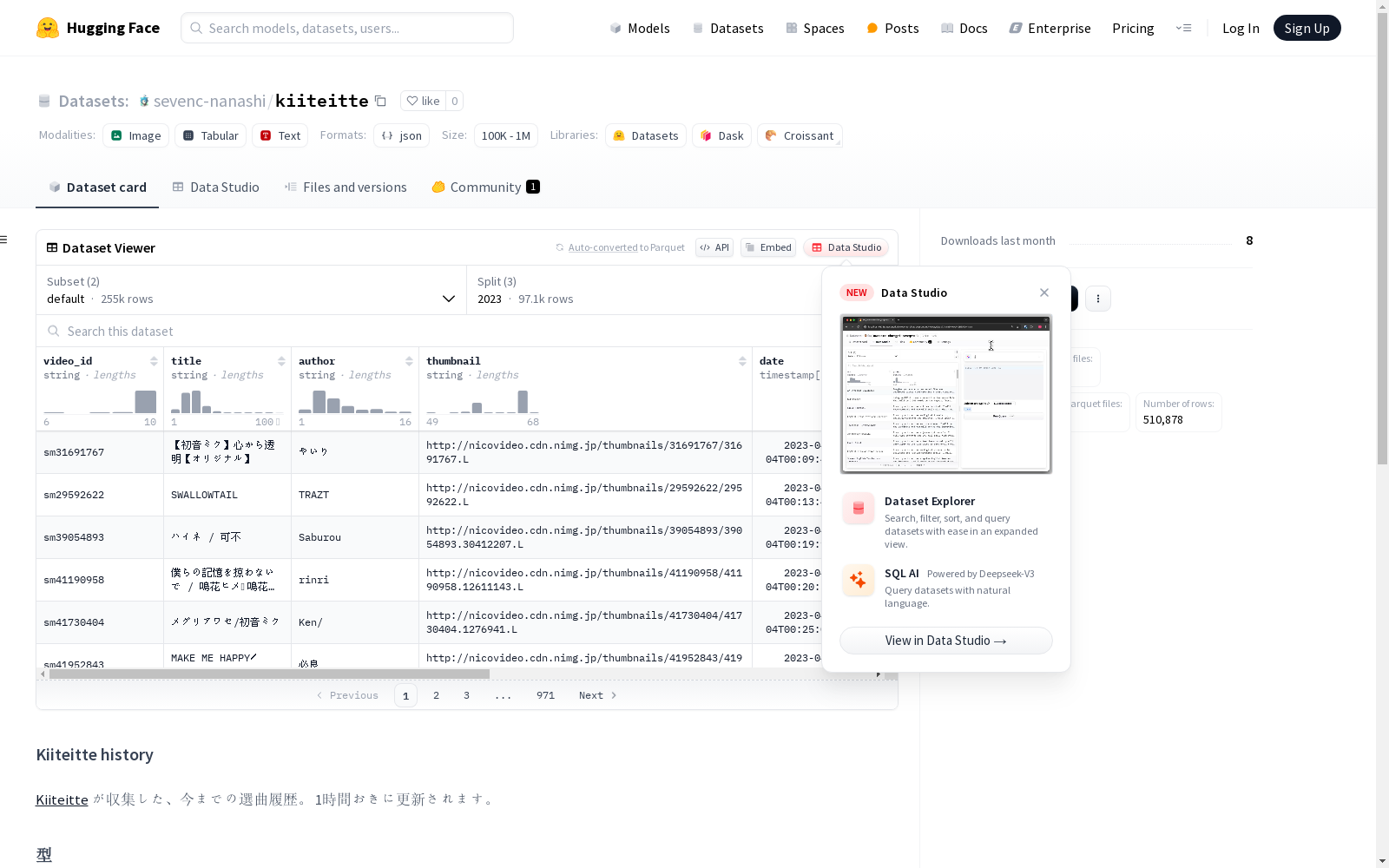Click the sevenc-nanashi owner link
1389x868 pixels.
(x=209, y=101)
